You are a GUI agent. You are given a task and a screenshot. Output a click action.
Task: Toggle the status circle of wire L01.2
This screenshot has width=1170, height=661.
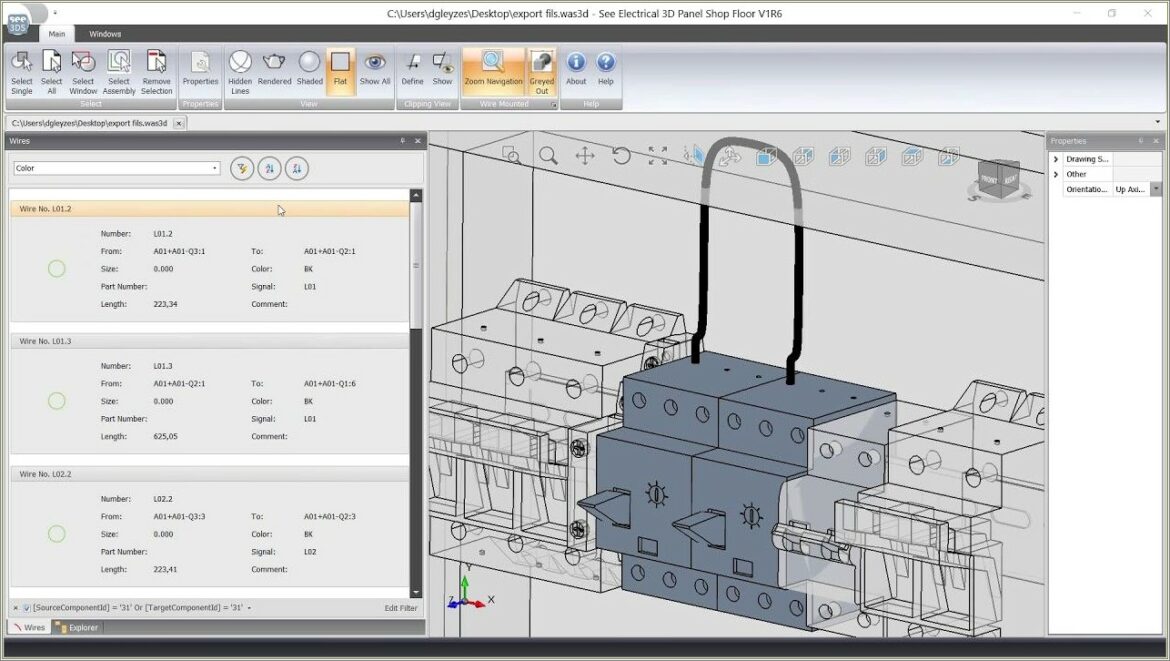pyautogui.click(x=57, y=269)
